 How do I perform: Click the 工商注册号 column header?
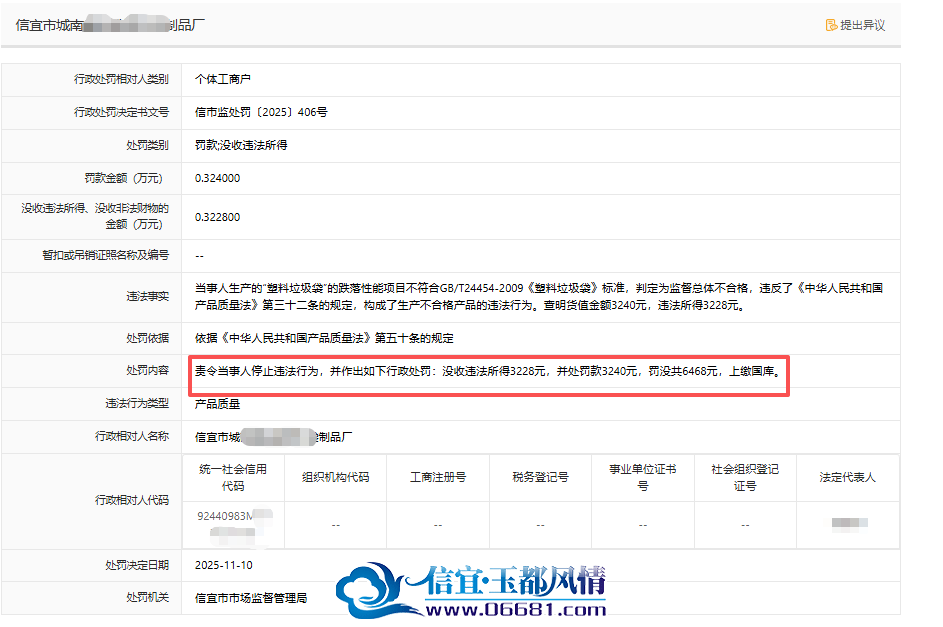tap(438, 477)
